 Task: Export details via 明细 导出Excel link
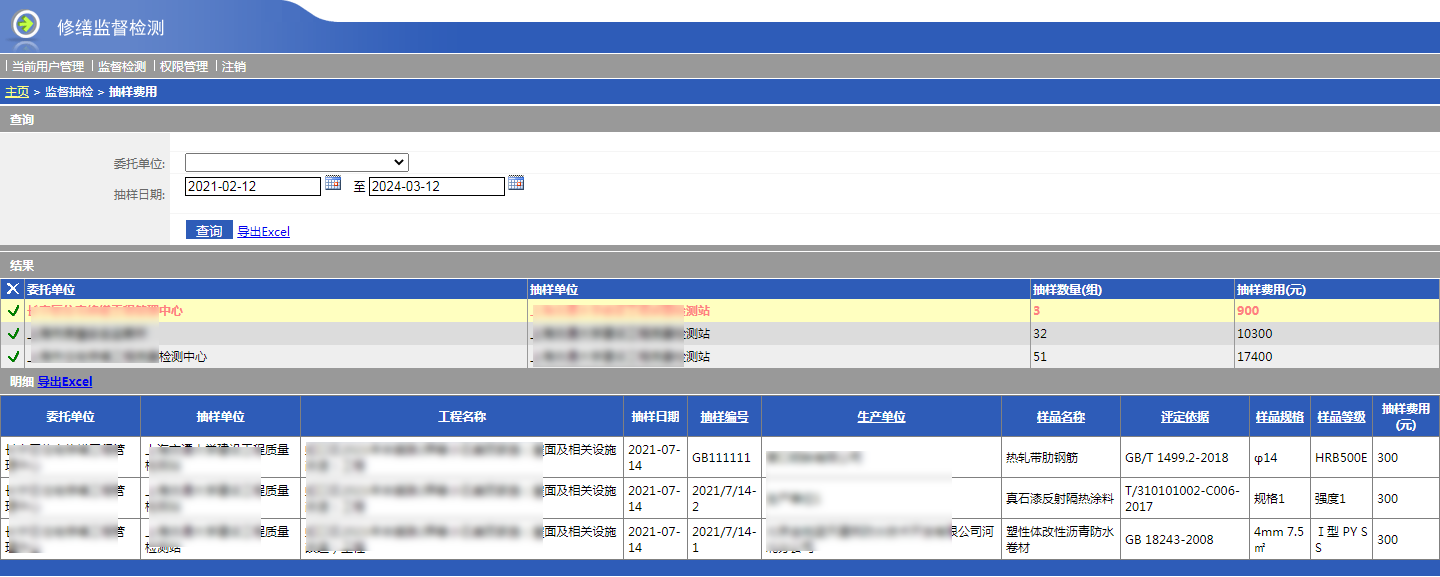(65, 382)
